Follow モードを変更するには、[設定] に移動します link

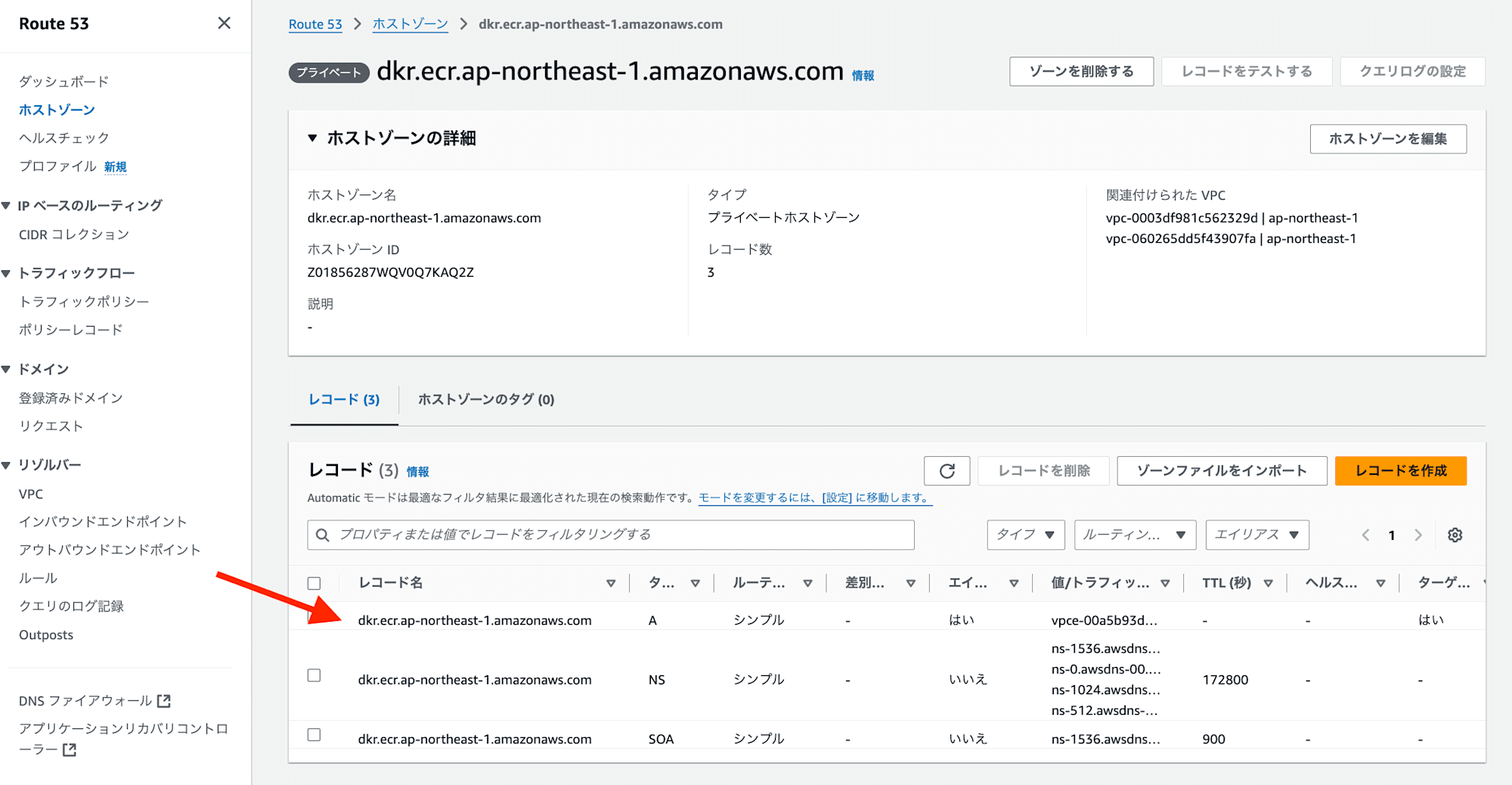[x=815, y=498]
